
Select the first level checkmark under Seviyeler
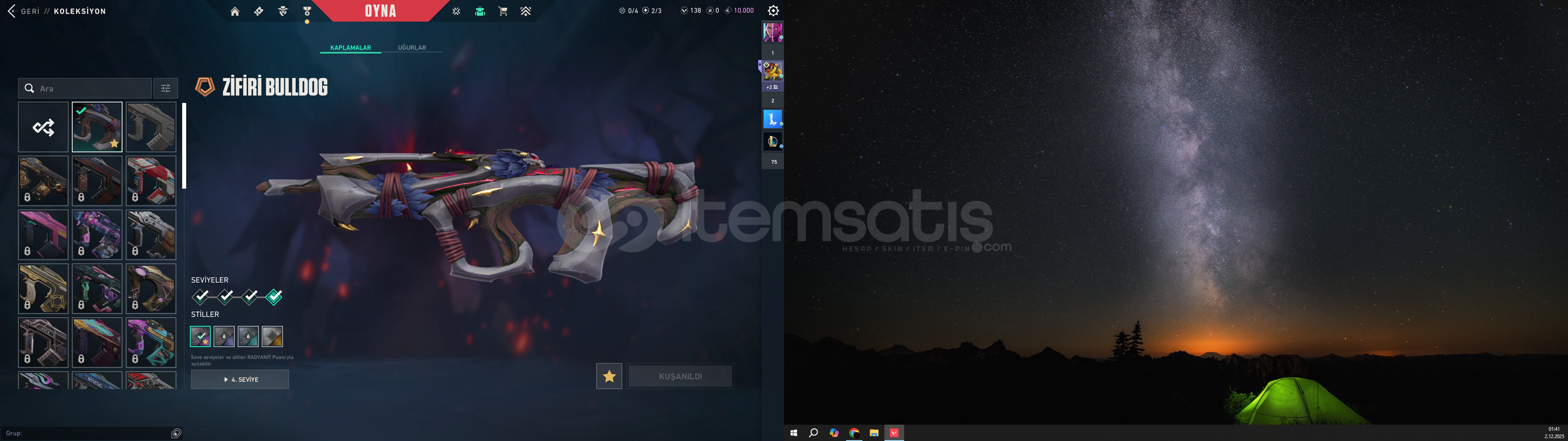(201, 297)
